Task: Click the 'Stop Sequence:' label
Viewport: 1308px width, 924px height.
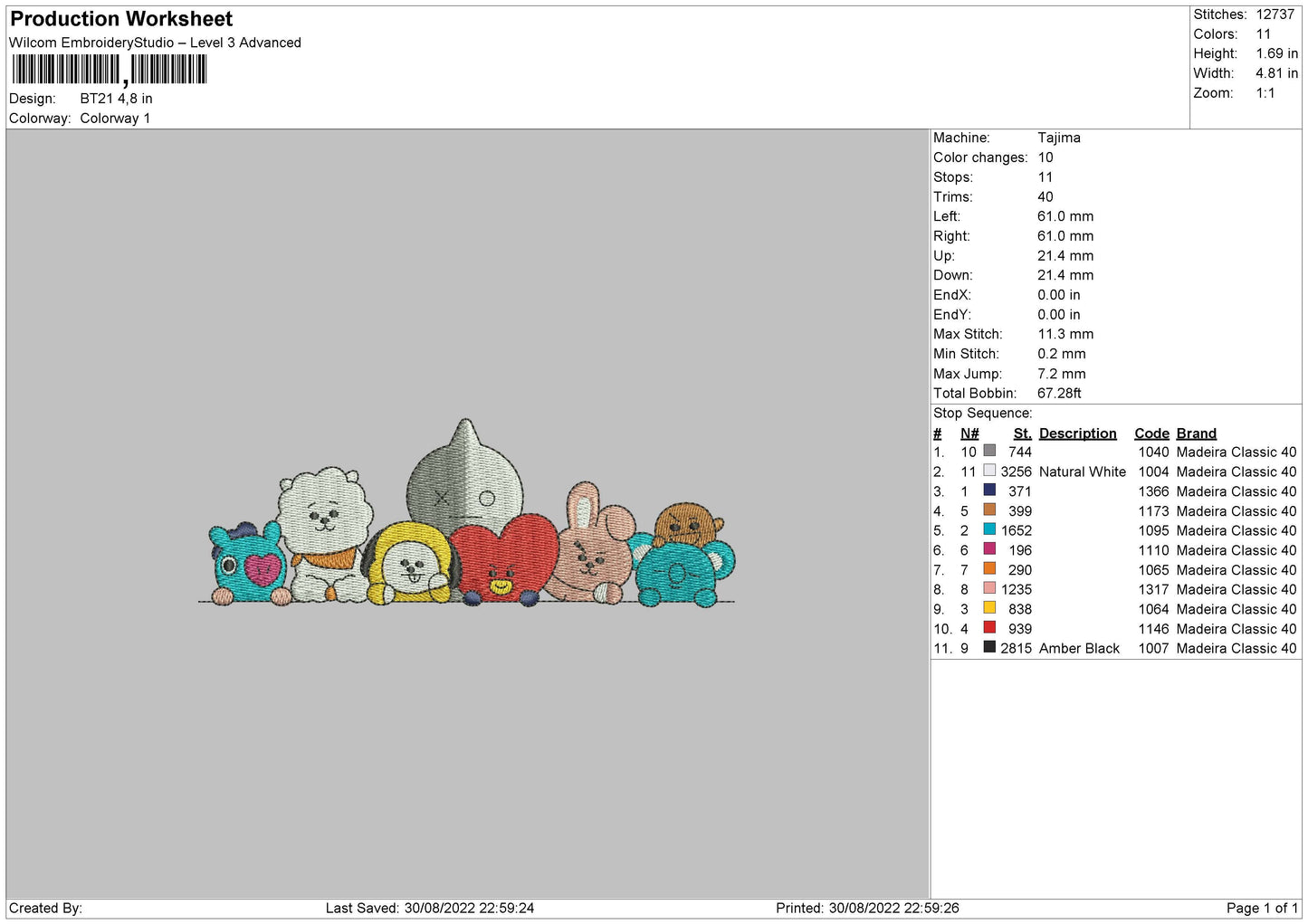Action: (x=982, y=413)
